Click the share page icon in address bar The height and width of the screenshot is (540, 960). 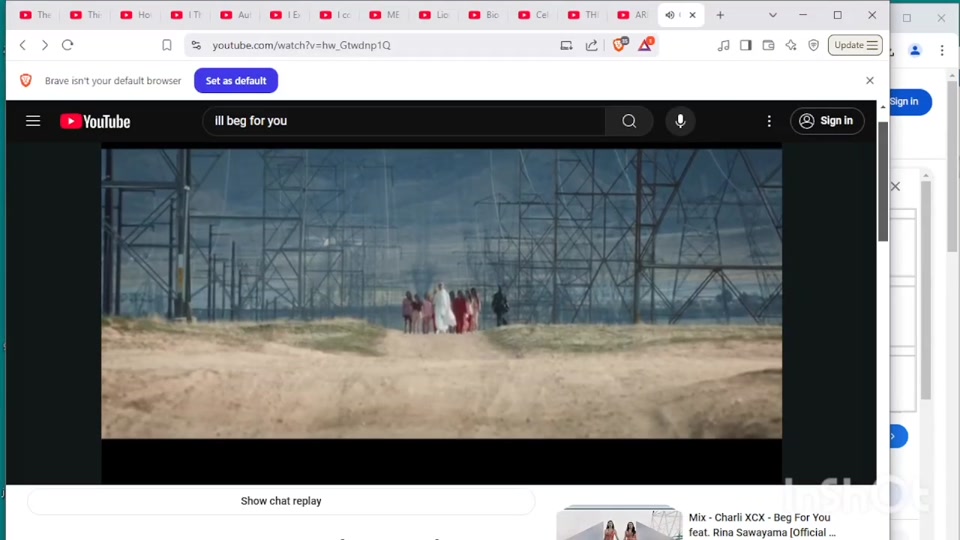pyautogui.click(x=592, y=45)
